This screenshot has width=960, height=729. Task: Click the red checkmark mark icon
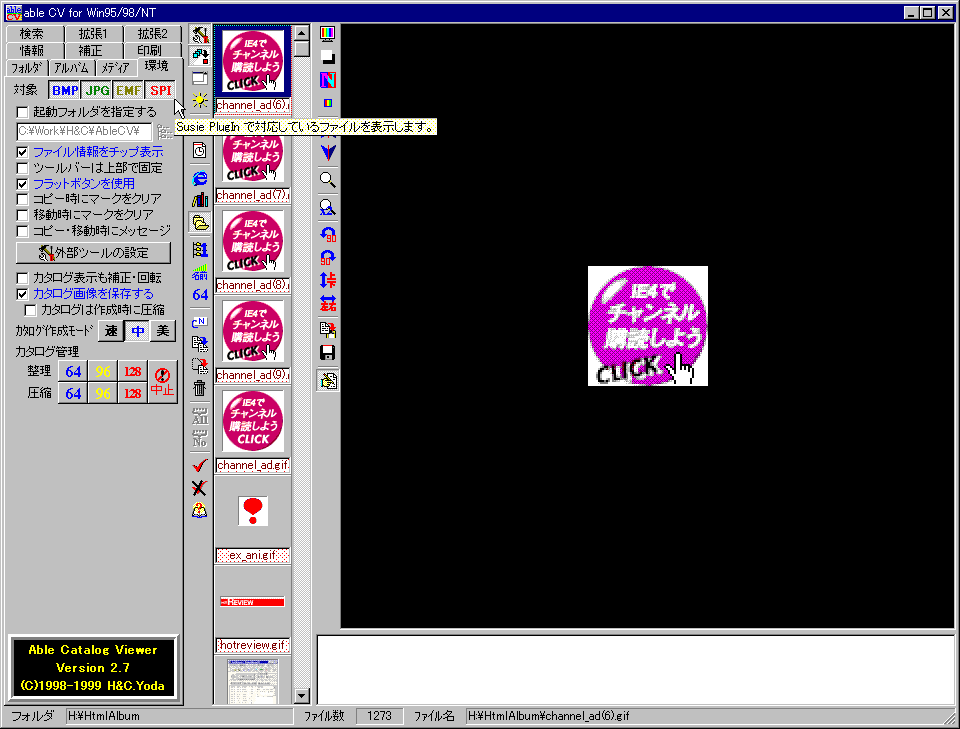click(x=200, y=466)
